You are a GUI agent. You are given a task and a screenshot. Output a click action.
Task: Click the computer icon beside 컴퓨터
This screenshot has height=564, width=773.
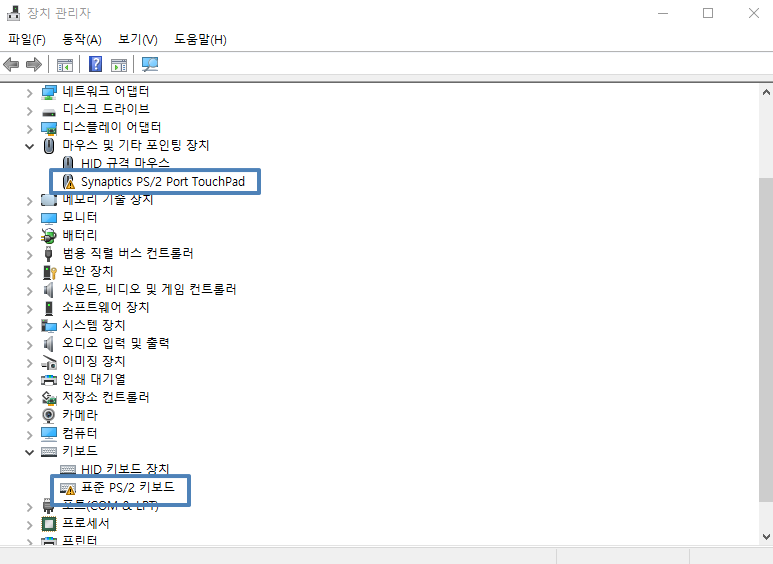[49, 433]
